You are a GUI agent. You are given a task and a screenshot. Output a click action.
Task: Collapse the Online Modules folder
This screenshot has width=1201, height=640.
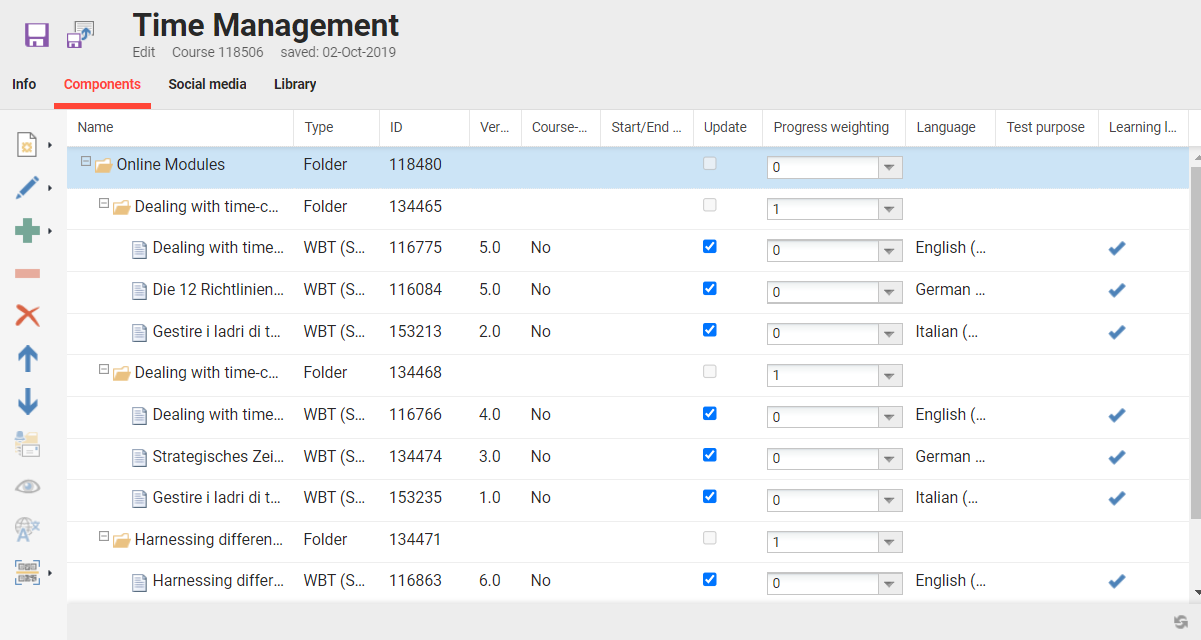tap(86, 160)
